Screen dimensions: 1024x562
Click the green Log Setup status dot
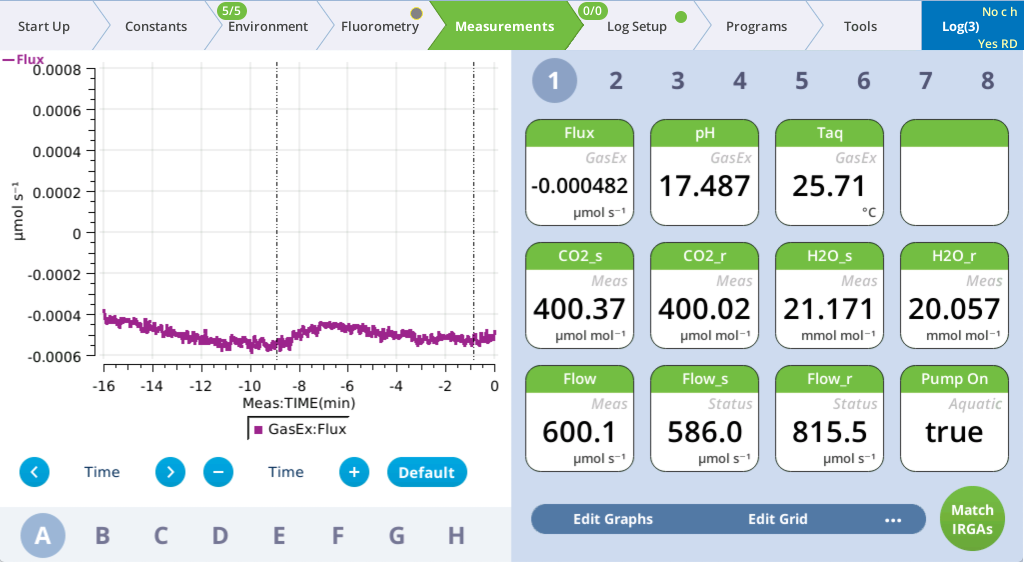681,17
